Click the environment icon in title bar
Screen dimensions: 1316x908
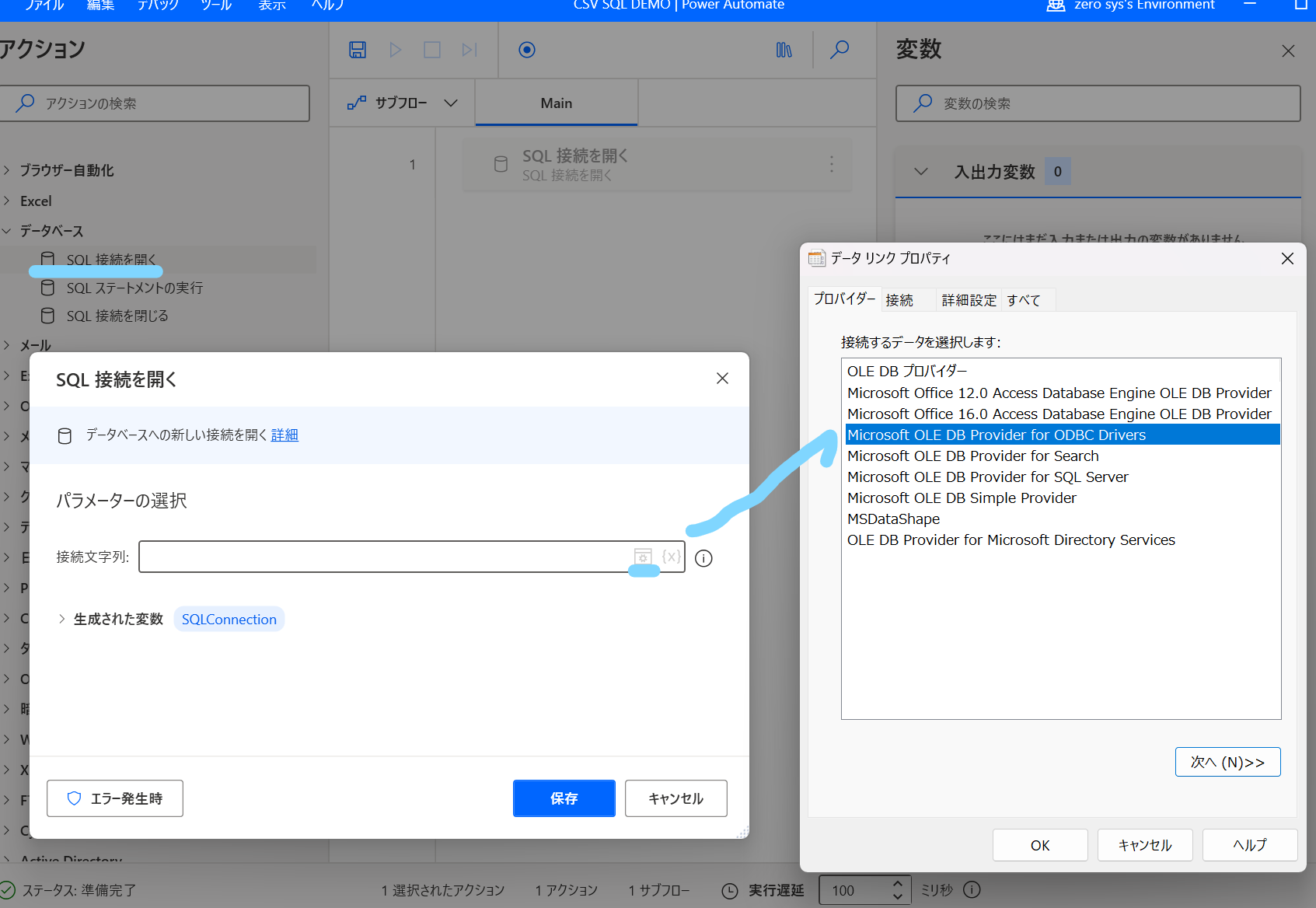(x=1055, y=5)
